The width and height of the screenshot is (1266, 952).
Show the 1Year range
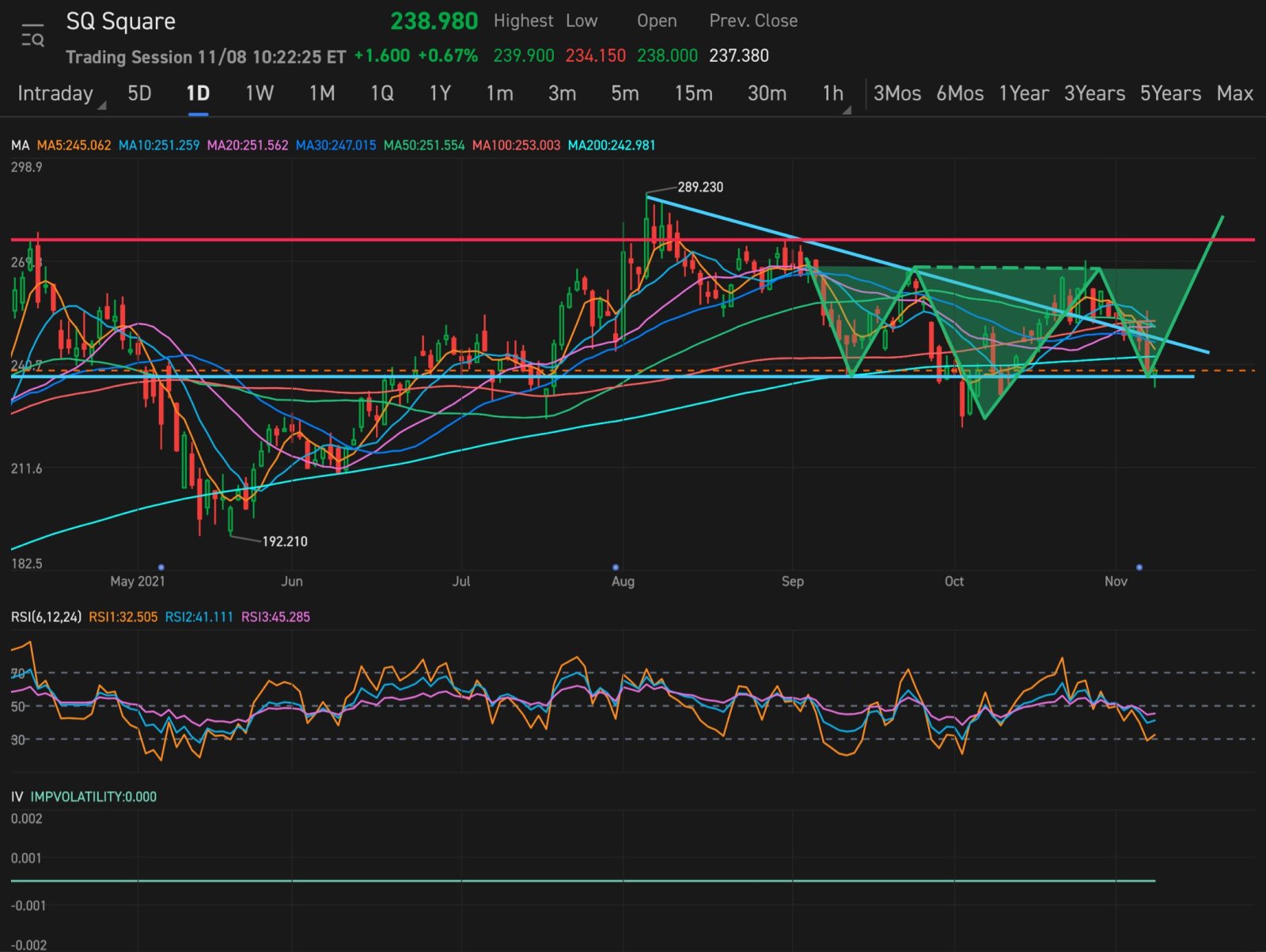[x=1024, y=93]
